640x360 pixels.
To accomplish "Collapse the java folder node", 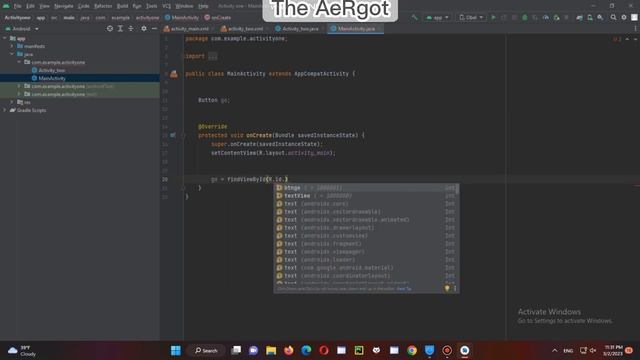I will pyautogui.click(x=12, y=54).
